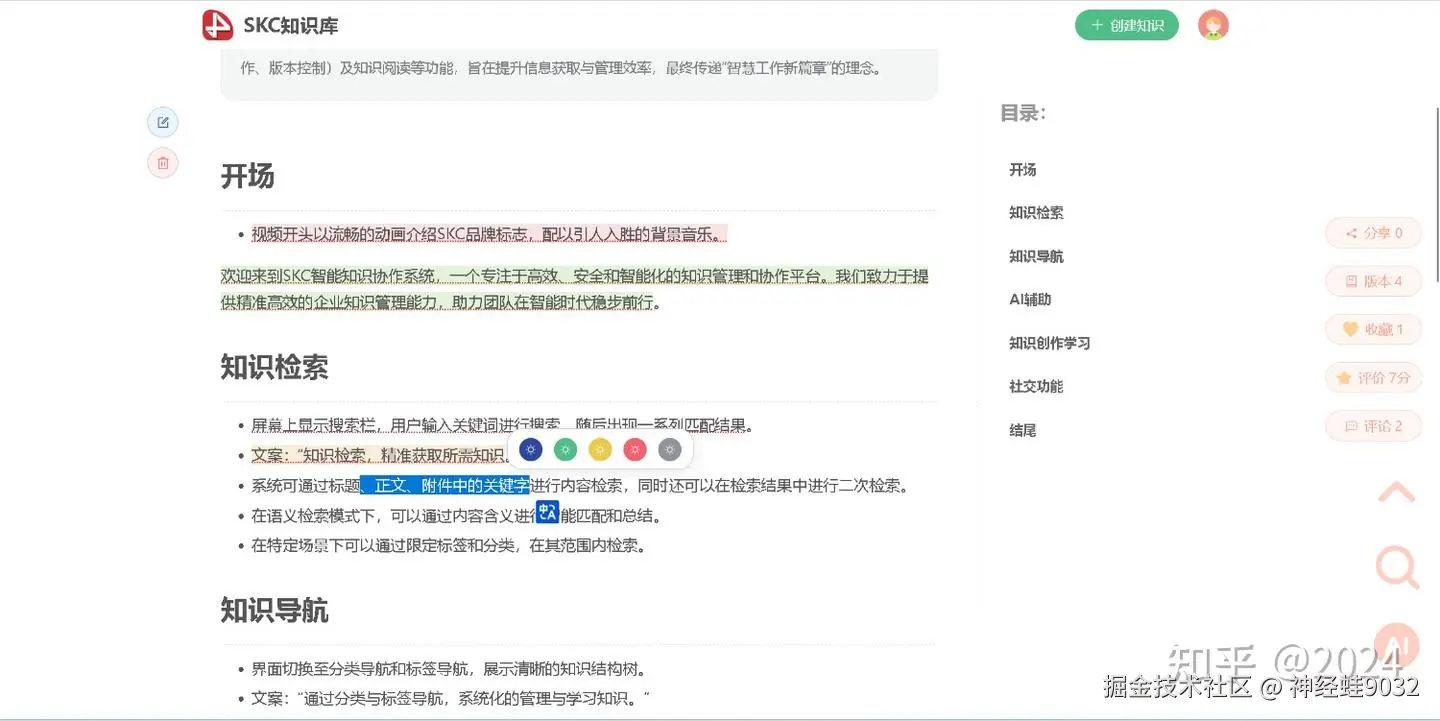This screenshot has width=1440, height=721.
Task: Pick the red highlight color
Action: coord(635,450)
